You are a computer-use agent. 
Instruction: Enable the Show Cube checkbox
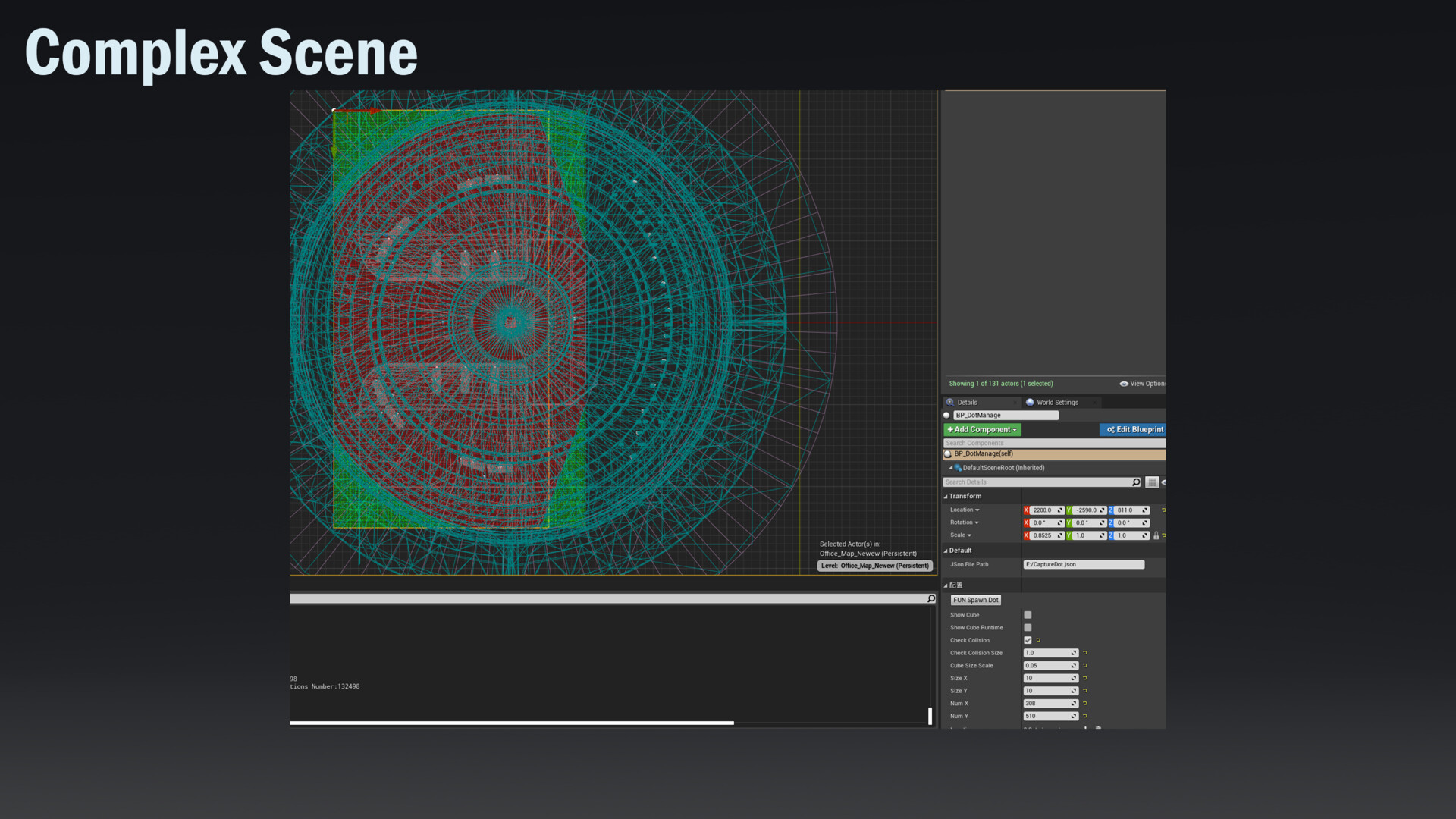(x=1028, y=615)
